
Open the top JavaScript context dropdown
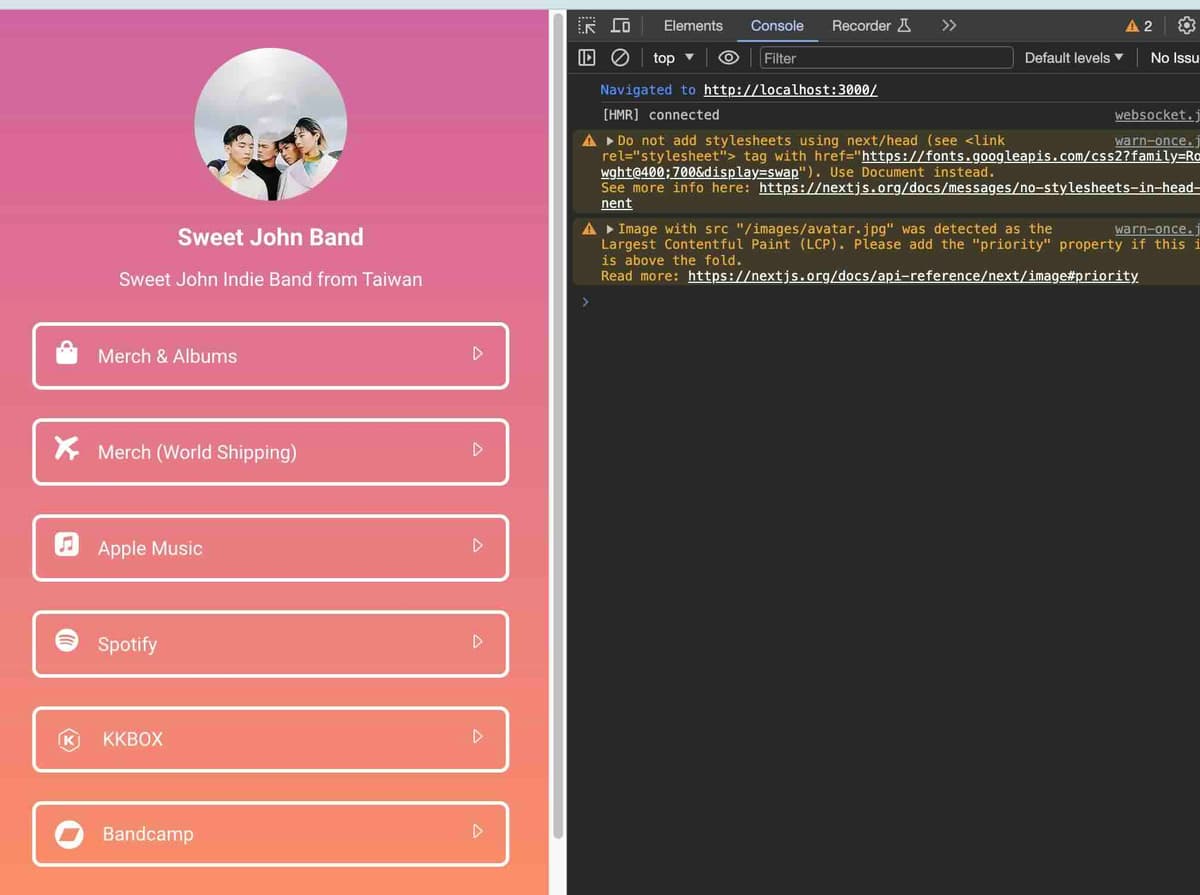tap(673, 58)
